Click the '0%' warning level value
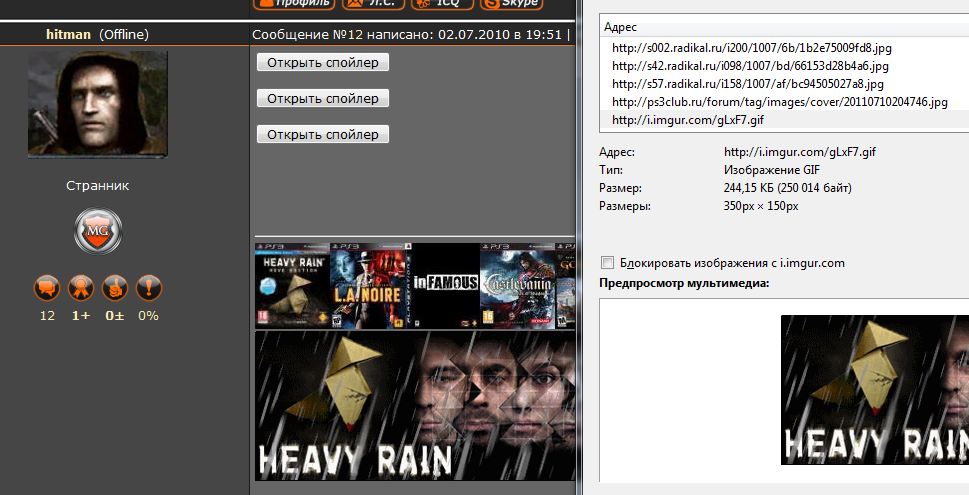The height and width of the screenshot is (495, 969). [148, 316]
